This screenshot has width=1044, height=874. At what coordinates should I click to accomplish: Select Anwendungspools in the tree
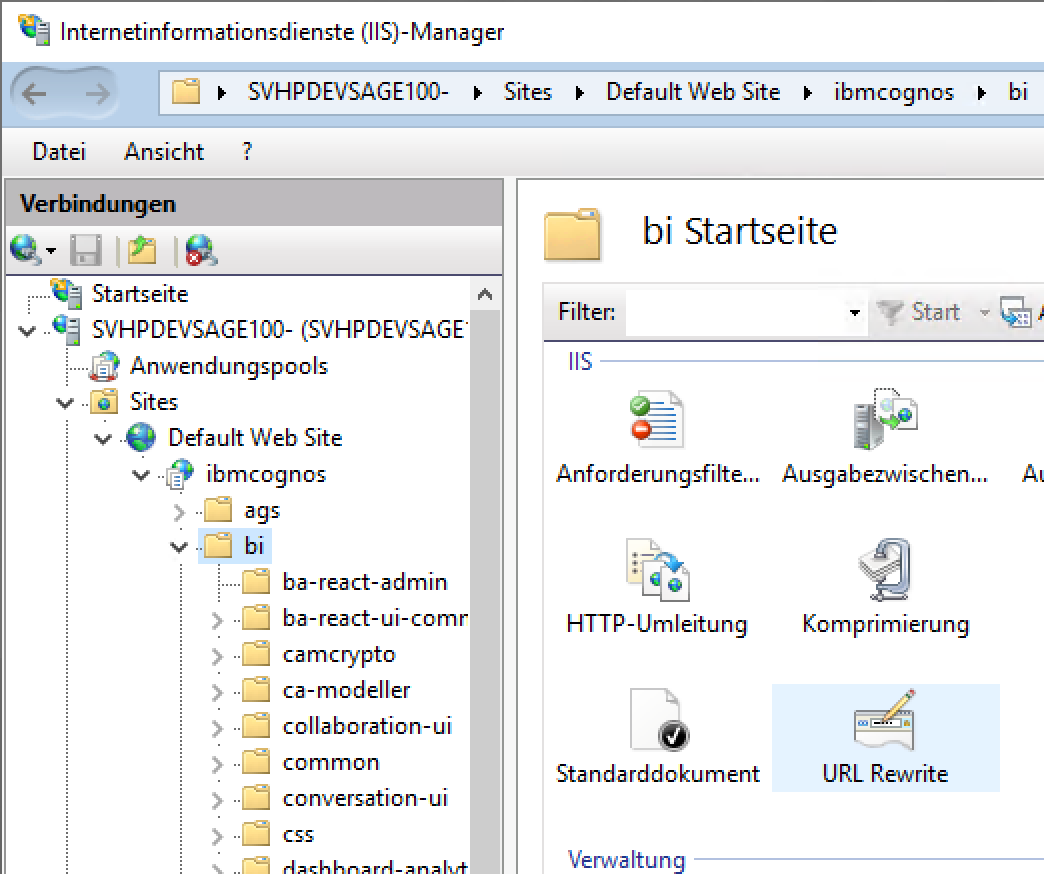pos(228,366)
